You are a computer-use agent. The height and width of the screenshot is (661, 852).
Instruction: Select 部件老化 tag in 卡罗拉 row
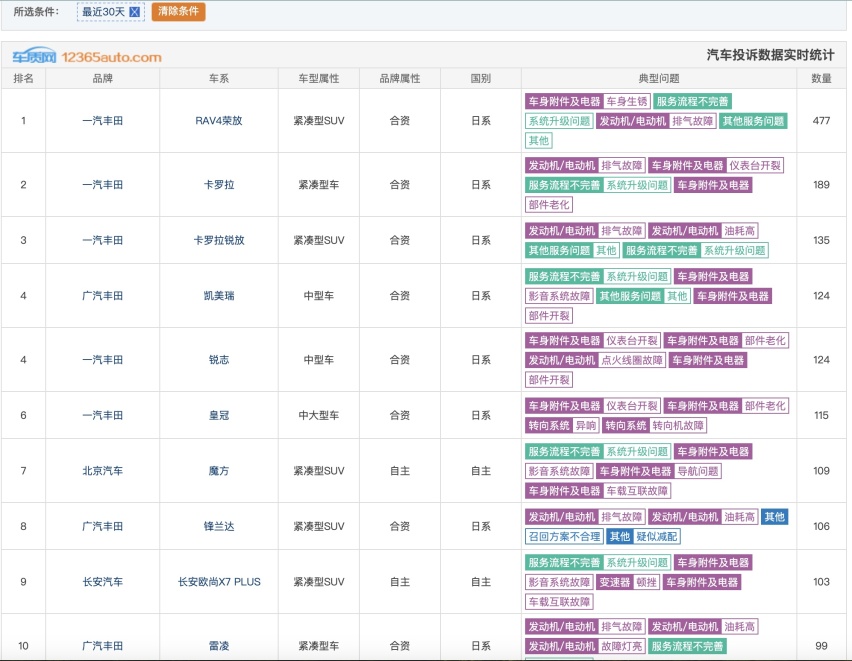[x=549, y=204]
